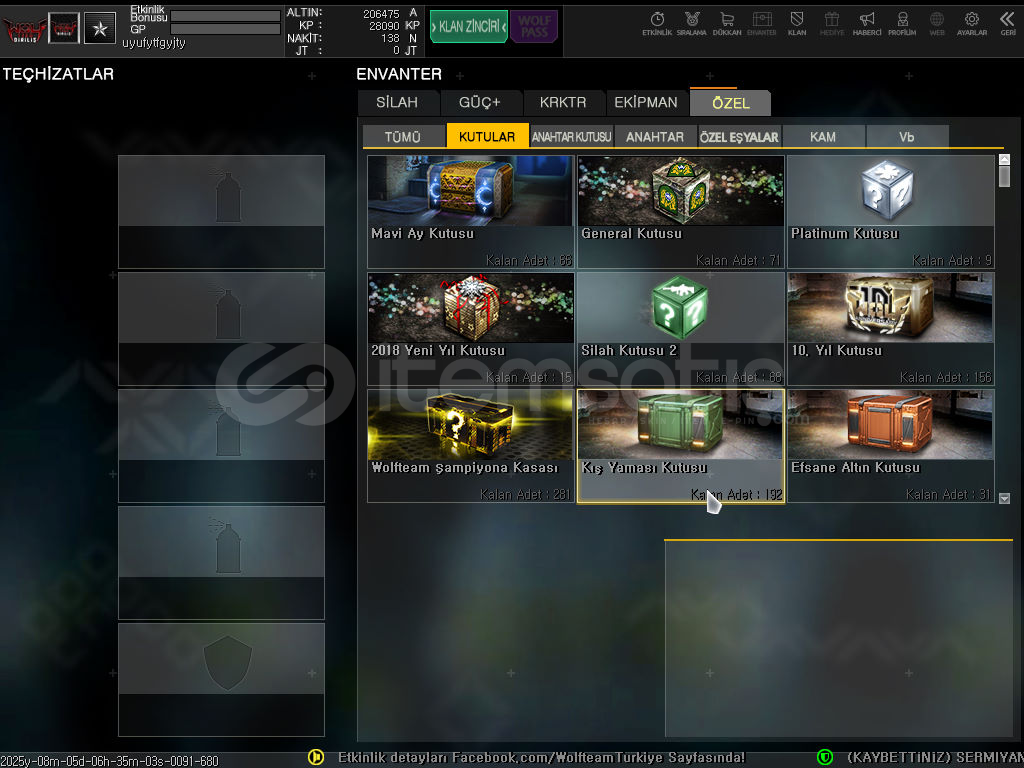Select the Mavi Ay Kutusu box
Viewport: 1024px width, 768px height.
pos(471,212)
